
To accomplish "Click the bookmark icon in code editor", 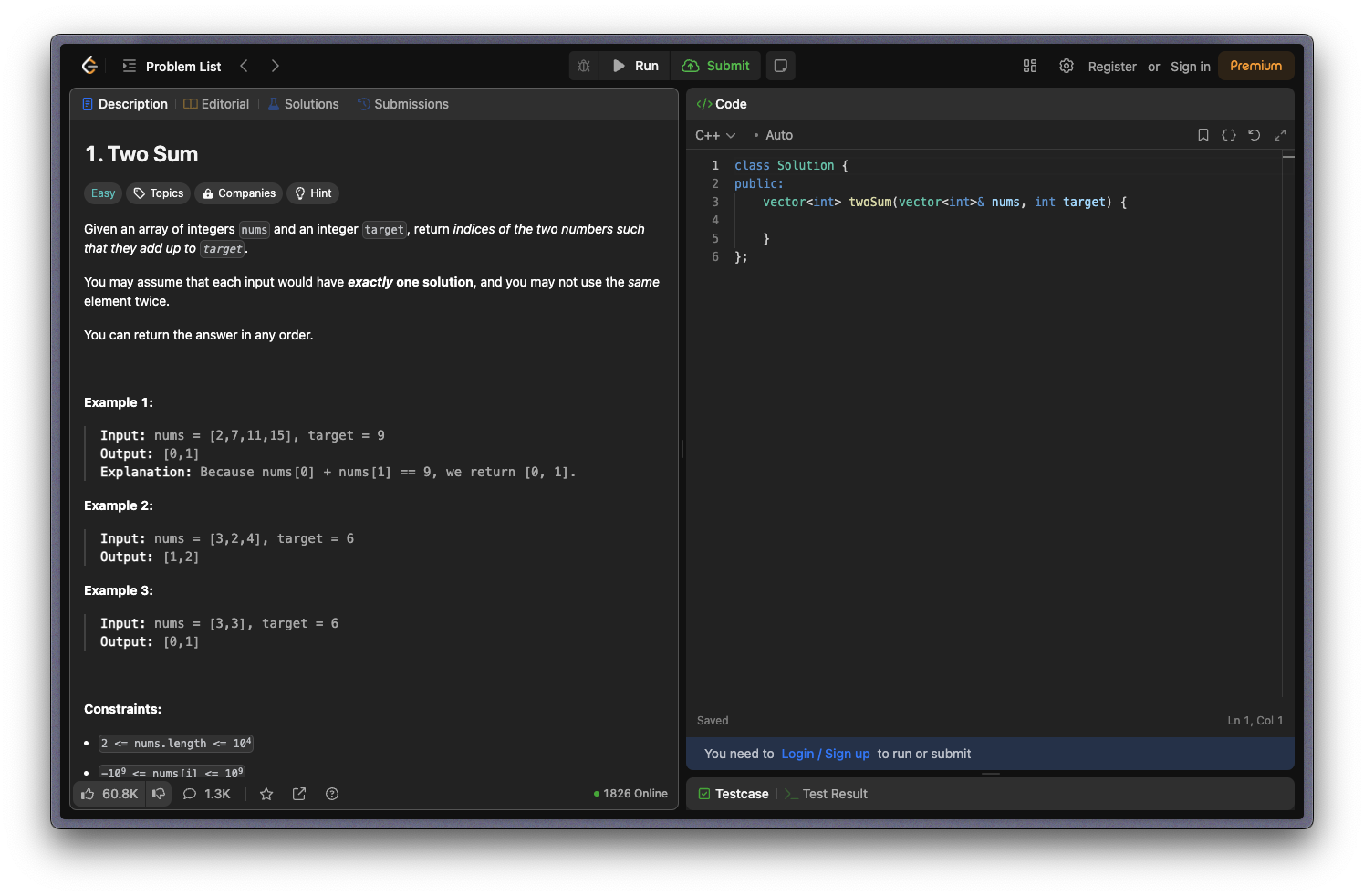I will (1203, 135).
